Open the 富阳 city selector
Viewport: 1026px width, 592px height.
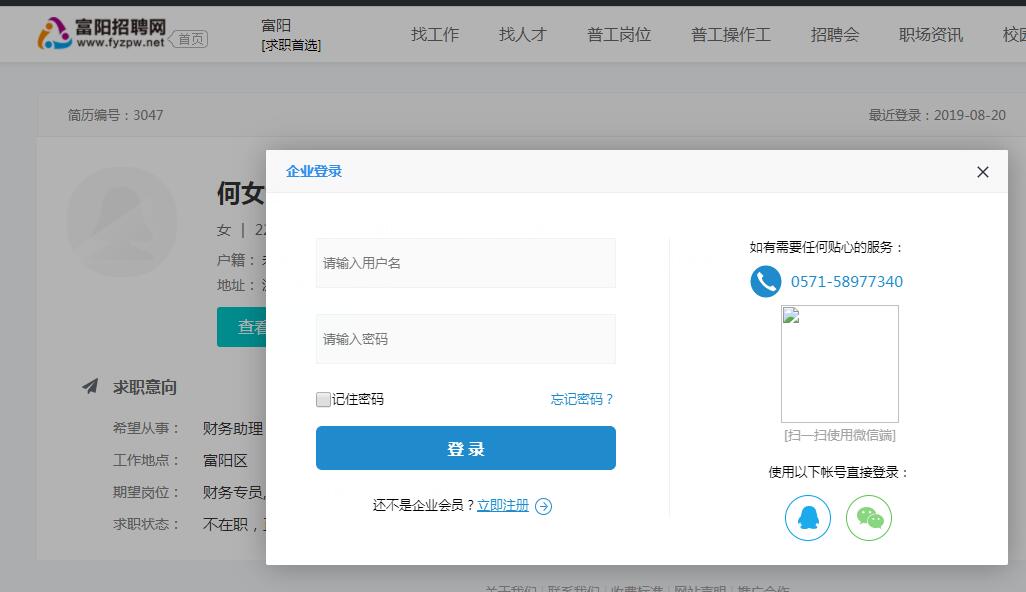pos(276,26)
